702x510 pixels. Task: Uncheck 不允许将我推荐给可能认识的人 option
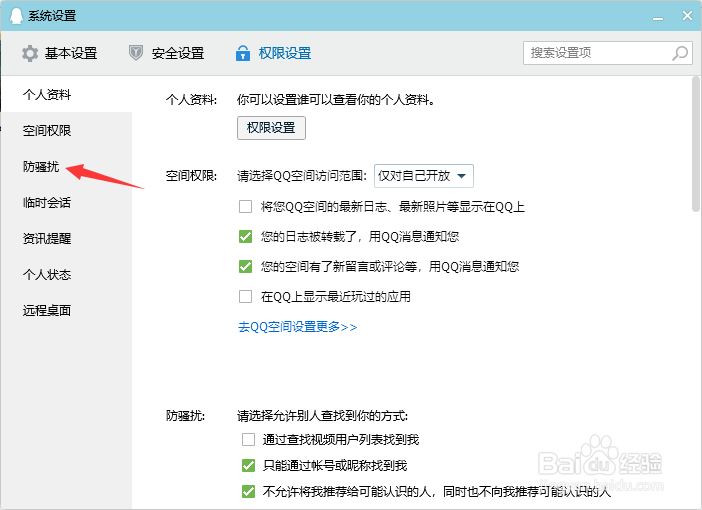[248, 491]
